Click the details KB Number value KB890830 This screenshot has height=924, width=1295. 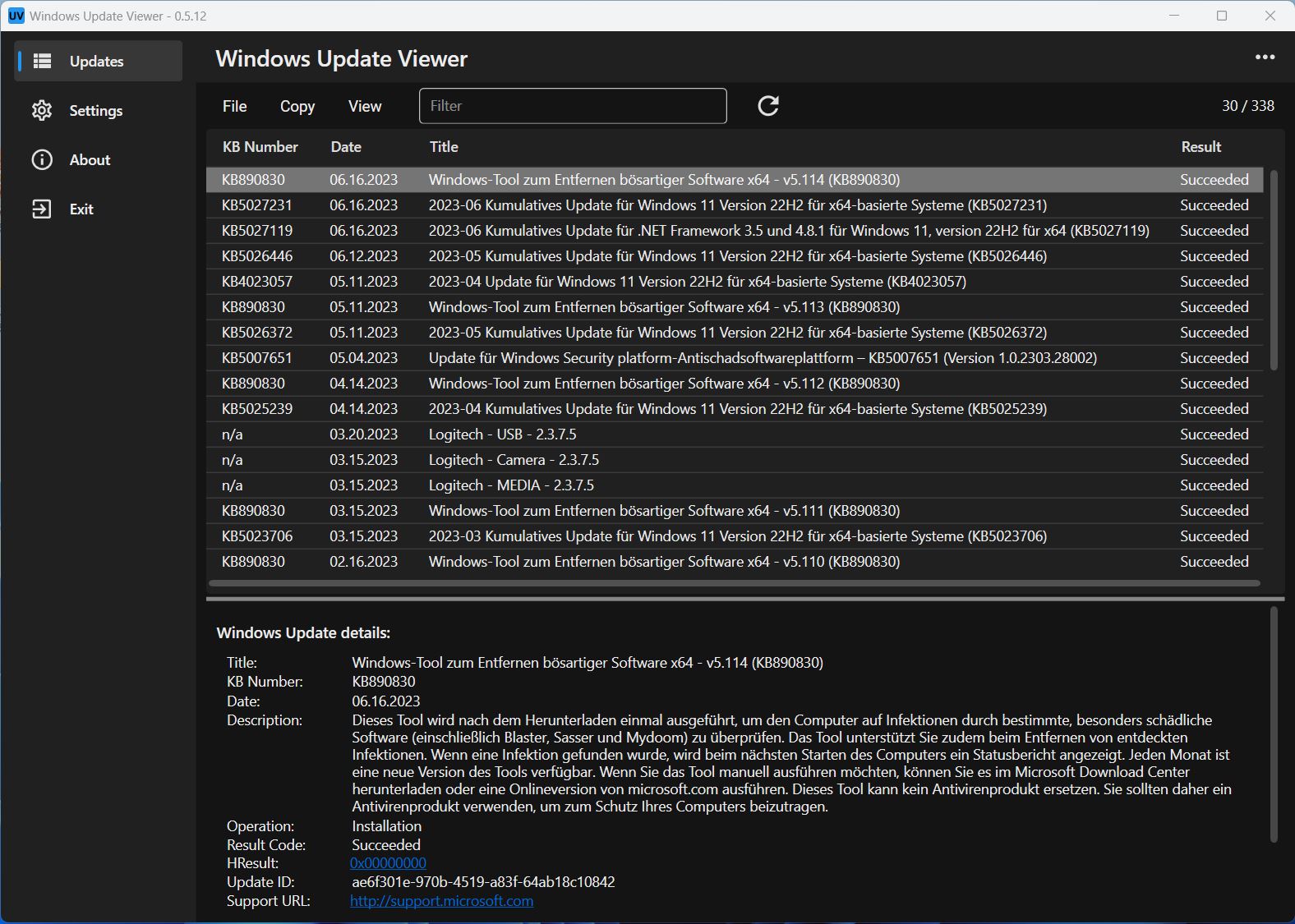[384, 682]
